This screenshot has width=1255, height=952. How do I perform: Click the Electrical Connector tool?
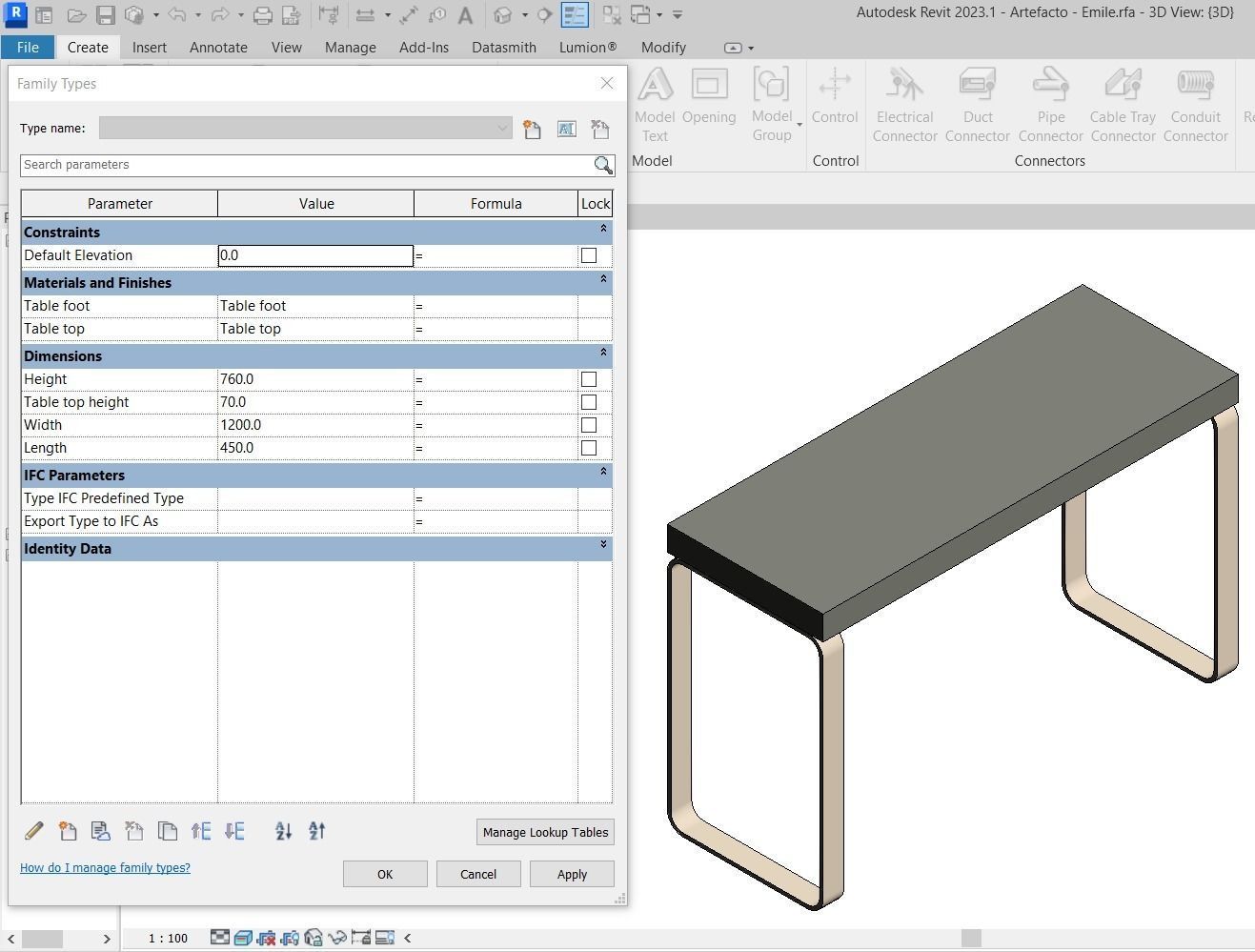point(905,105)
